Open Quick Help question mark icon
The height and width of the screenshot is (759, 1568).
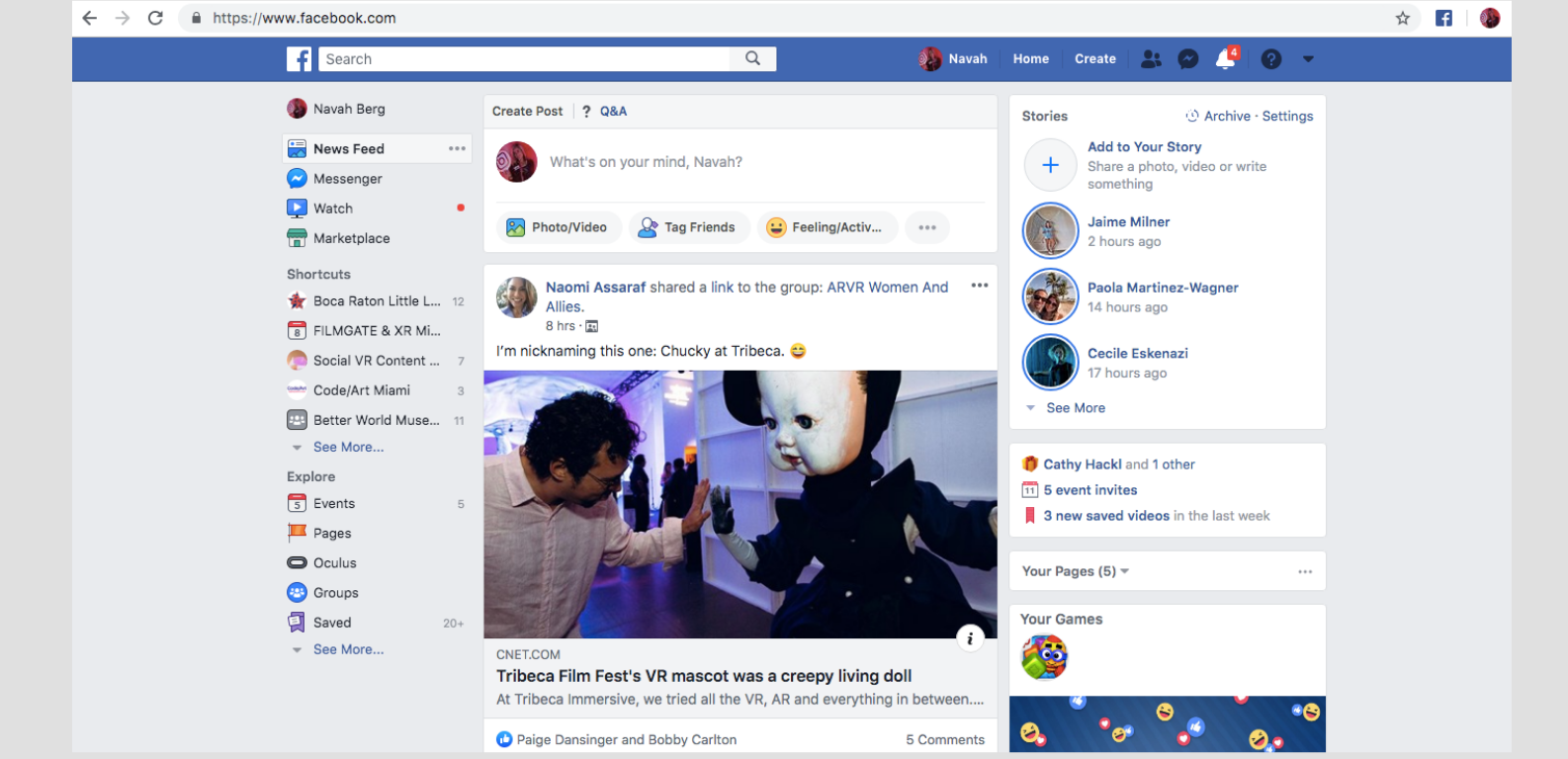(x=1271, y=59)
